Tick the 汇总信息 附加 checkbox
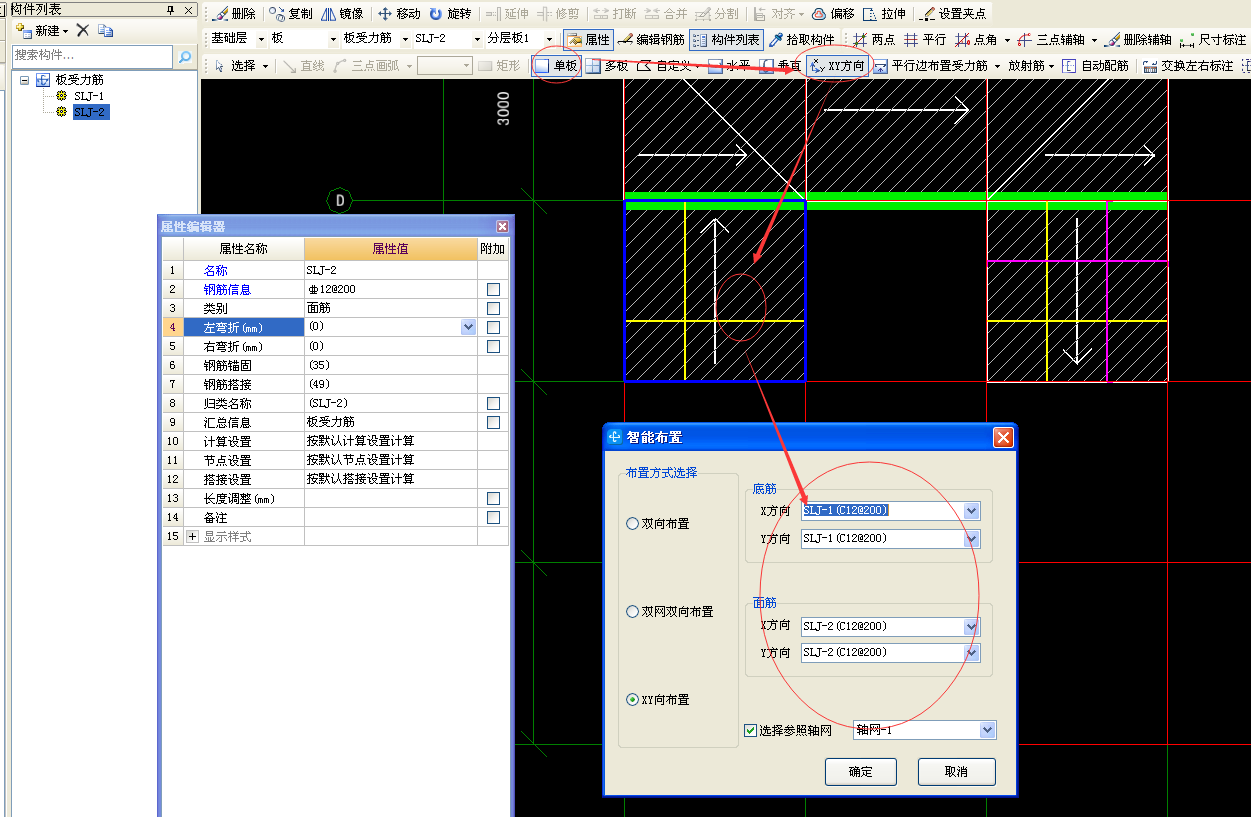The image size is (1251, 817). coord(493,422)
